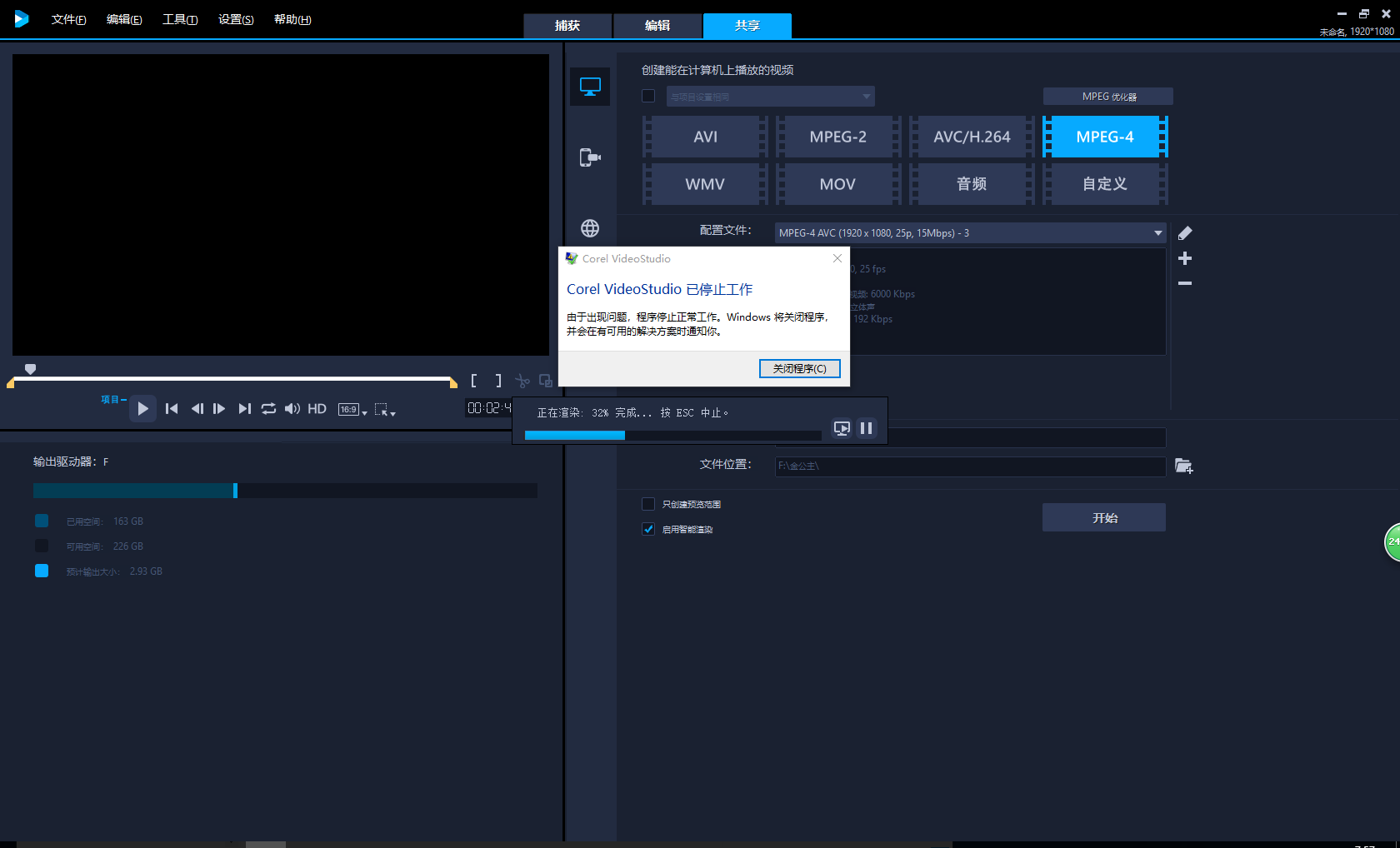Select the Device output icon

click(x=590, y=157)
